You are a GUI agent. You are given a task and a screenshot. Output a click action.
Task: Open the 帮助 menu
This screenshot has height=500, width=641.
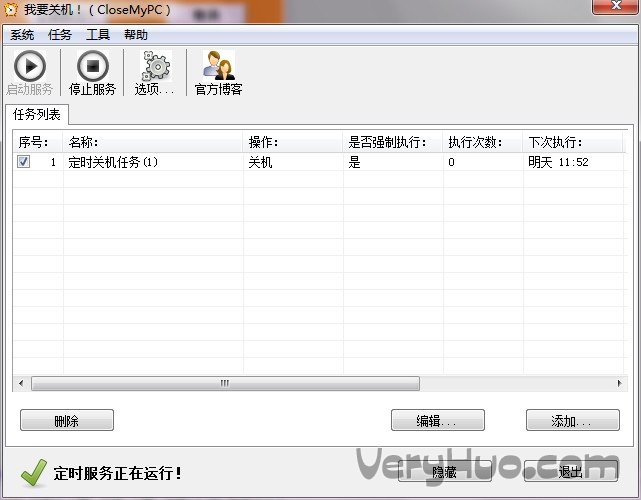tap(136, 35)
